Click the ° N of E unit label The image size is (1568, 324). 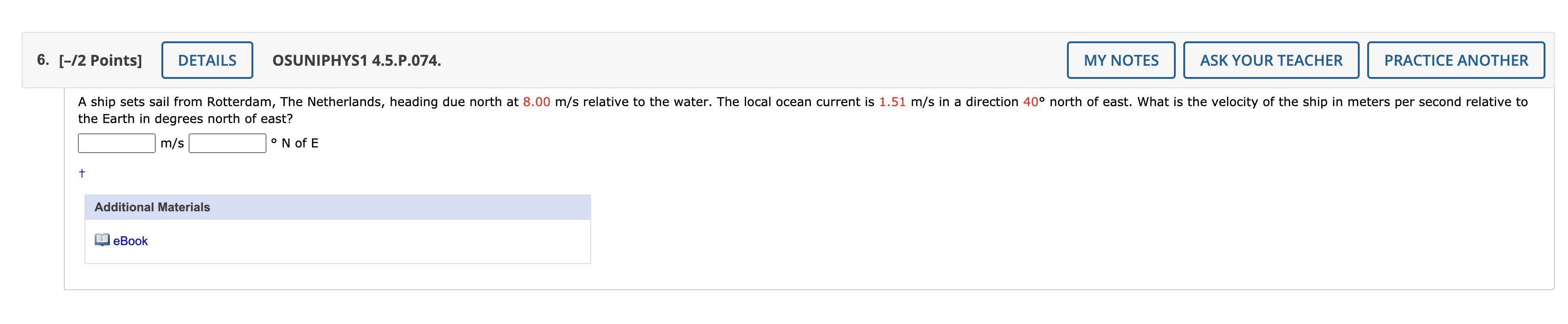point(295,143)
